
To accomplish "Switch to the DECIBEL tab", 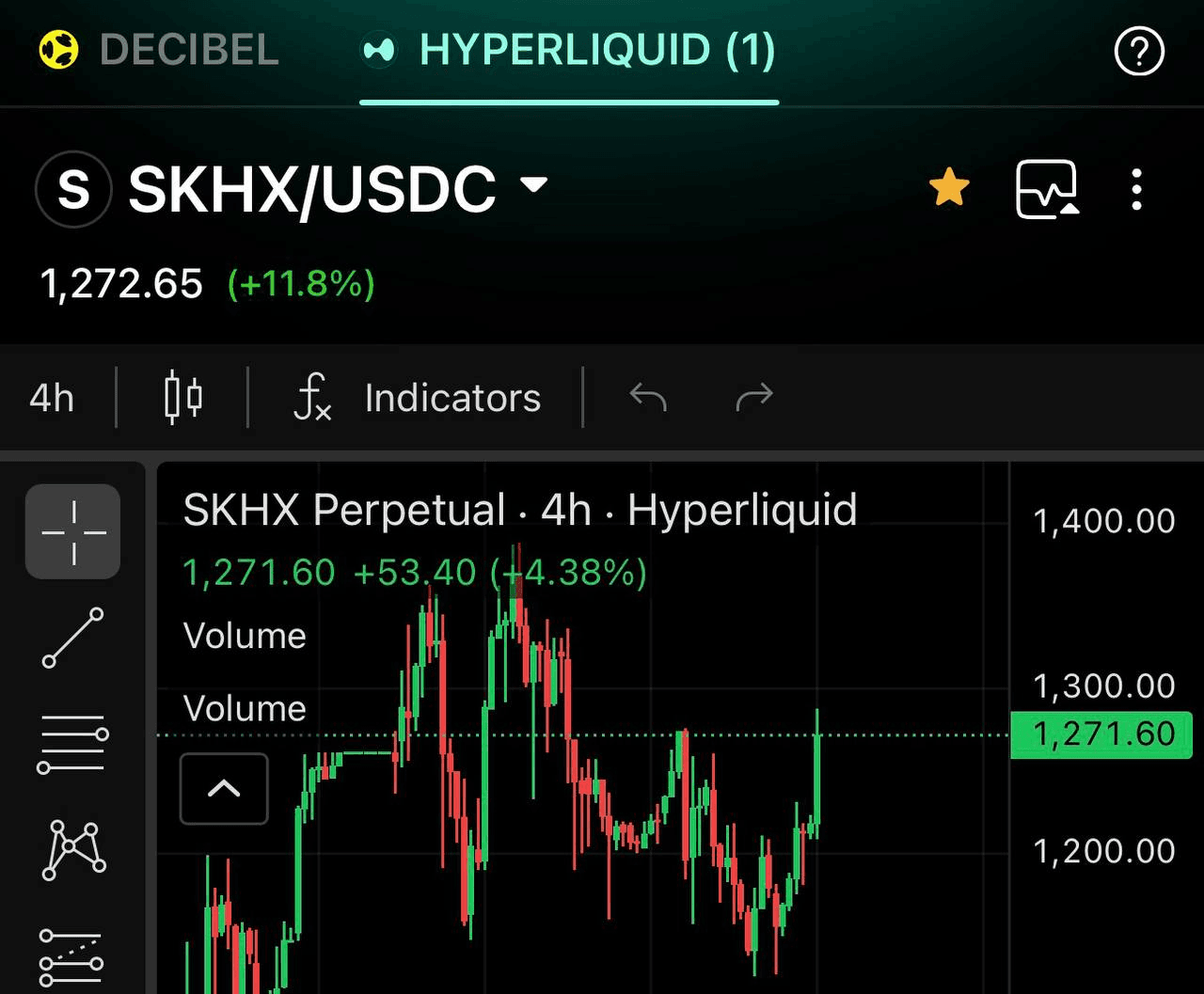I will [160, 50].
